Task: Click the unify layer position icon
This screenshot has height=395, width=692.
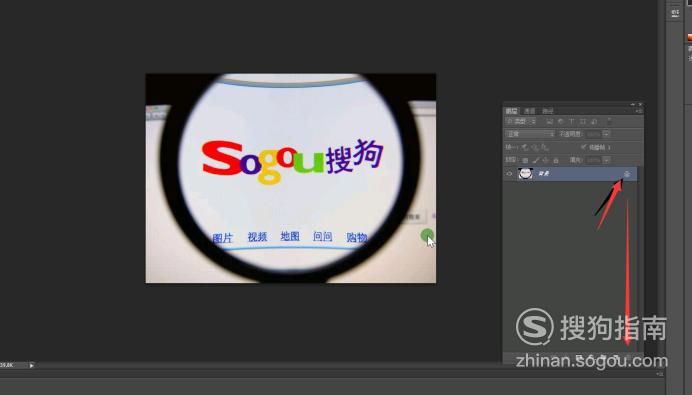Action: [x=524, y=147]
